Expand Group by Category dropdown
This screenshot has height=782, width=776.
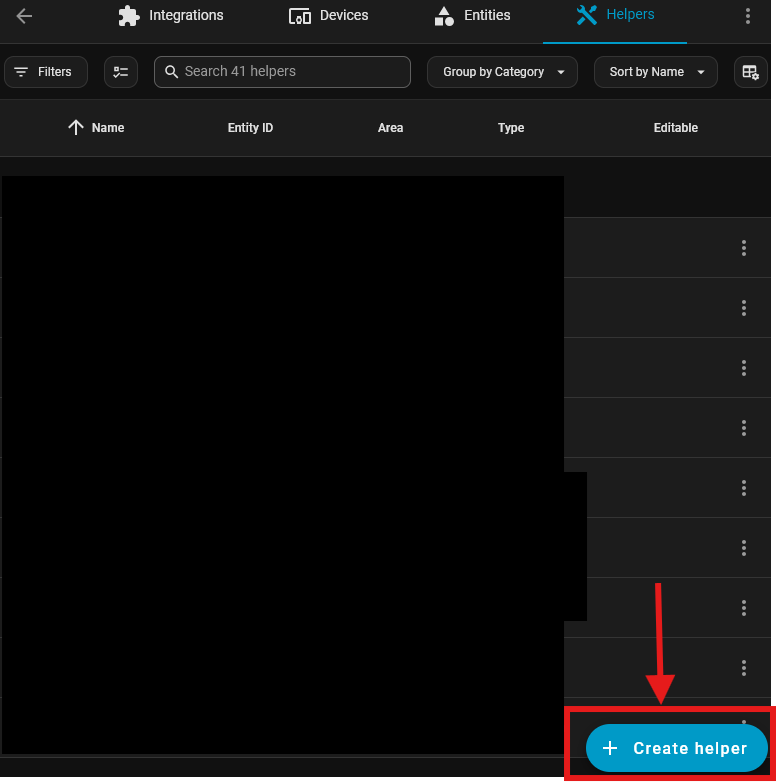(502, 72)
